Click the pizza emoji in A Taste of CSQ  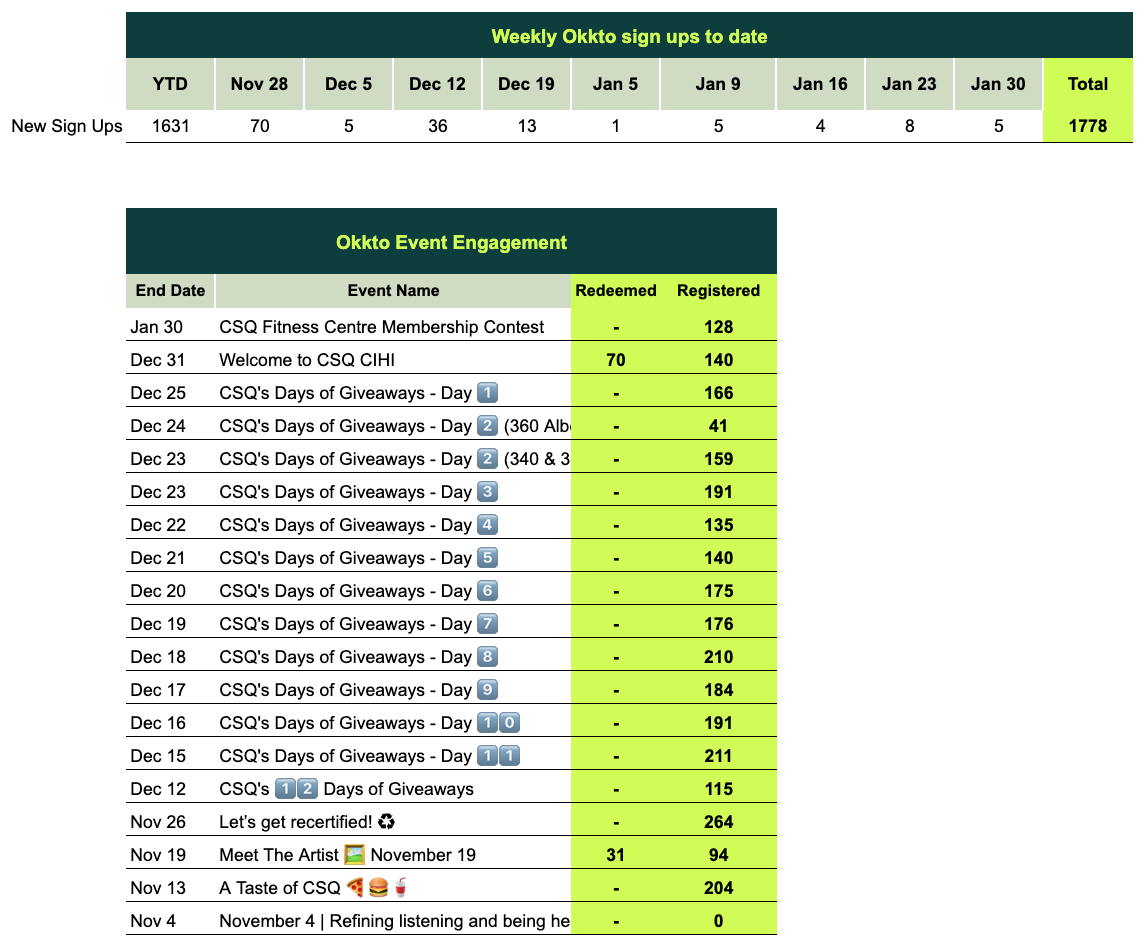[x=355, y=888]
